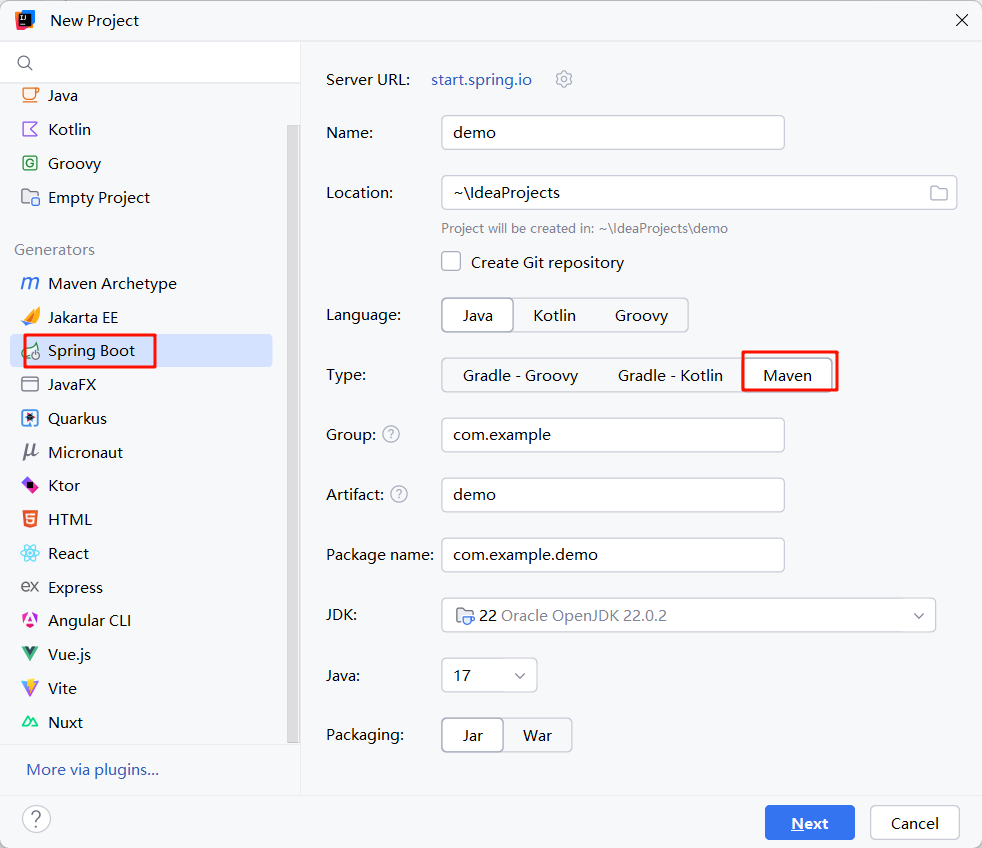Click the Ktor generator icon
Viewport: 982px width, 848px height.
coord(30,485)
